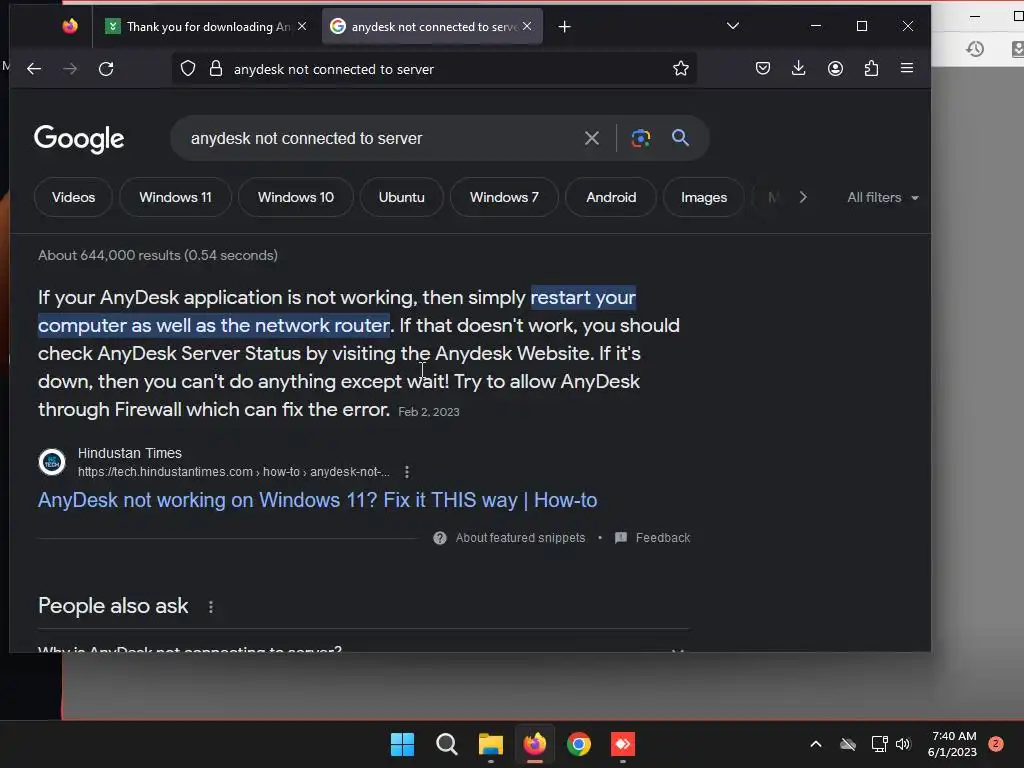This screenshot has width=1024, height=768.
Task: Open options for Hindustan Times result
Action: pos(407,472)
